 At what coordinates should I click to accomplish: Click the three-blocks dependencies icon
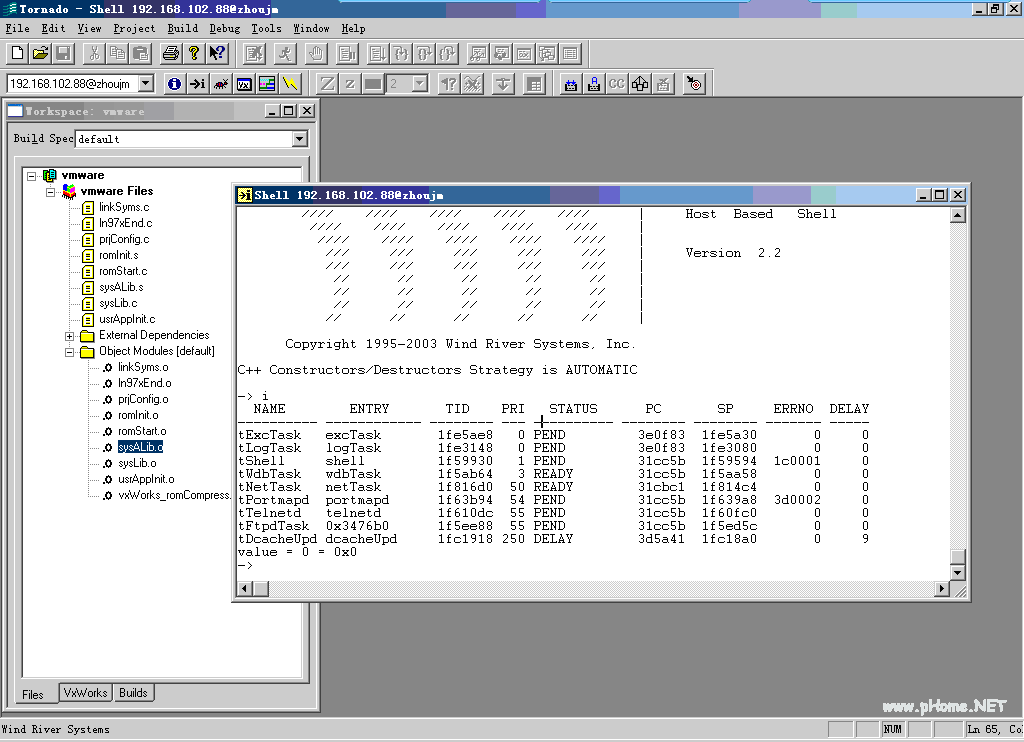pyautogui.click(x=640, y=84)
